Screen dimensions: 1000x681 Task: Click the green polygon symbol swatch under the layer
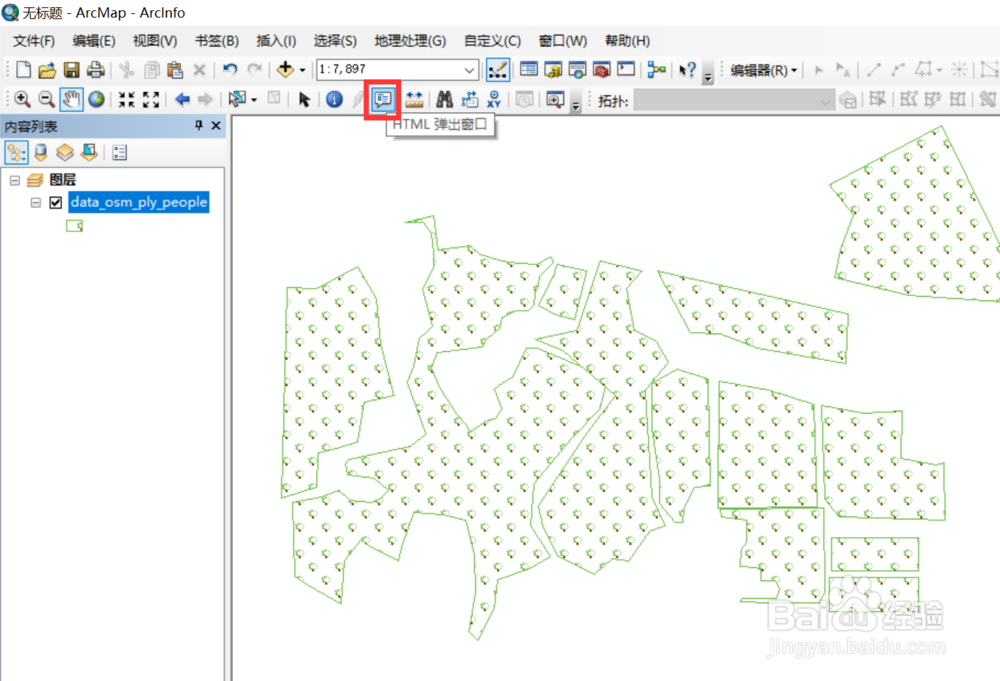pos(74,225)
